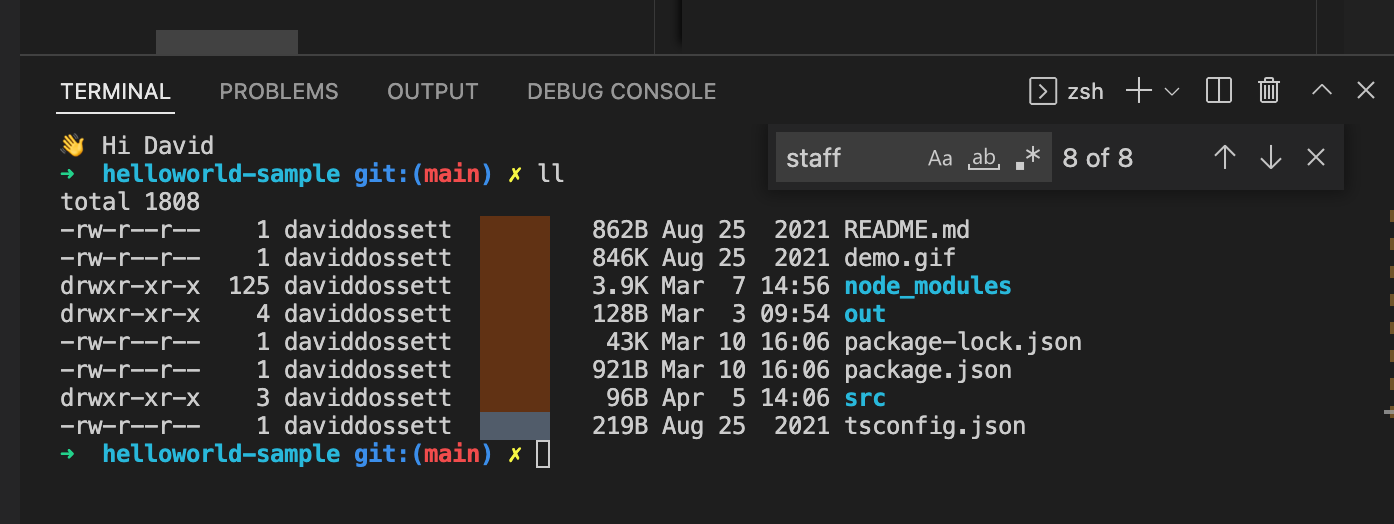Toggle Match Whole Word option
Viewport: 1394px width, 524px height.
(985, 158)
